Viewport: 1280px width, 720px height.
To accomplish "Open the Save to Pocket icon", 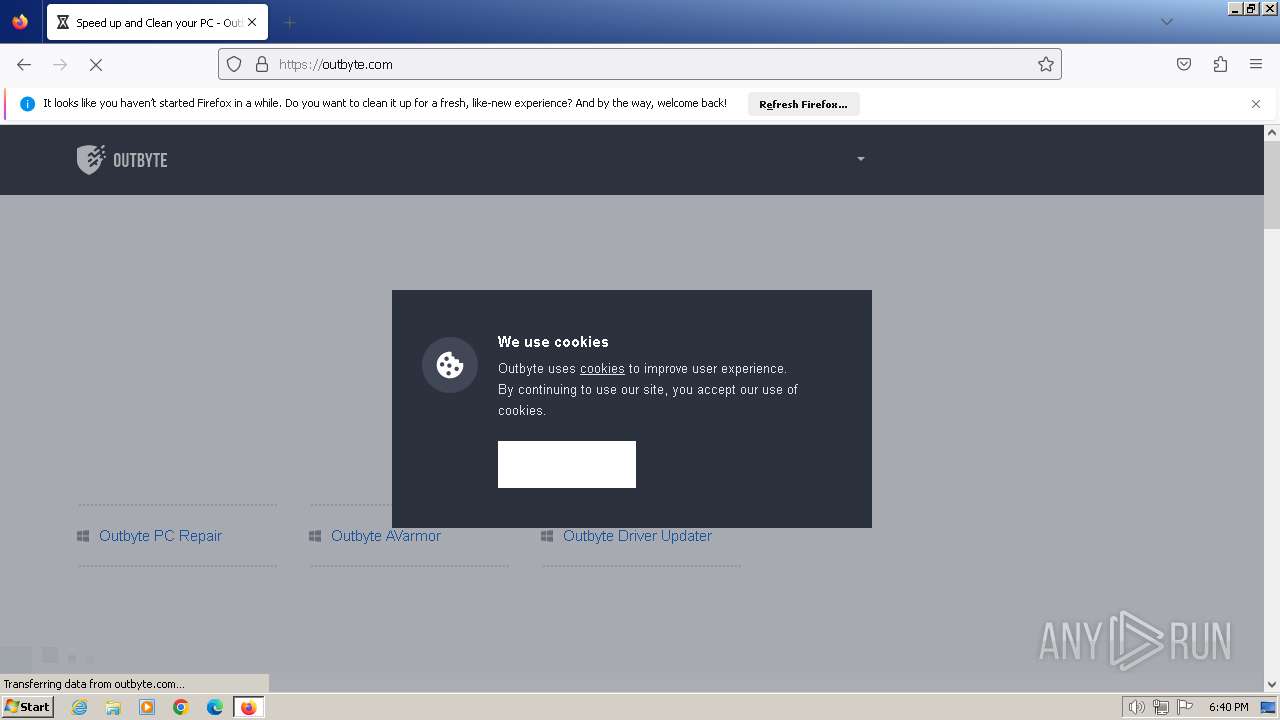I will (x=1184, y=64).
